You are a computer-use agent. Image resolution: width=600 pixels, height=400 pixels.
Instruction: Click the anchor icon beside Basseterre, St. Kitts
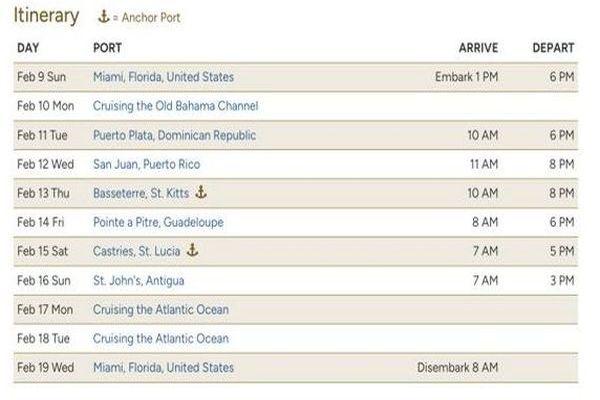pos(200,192)
